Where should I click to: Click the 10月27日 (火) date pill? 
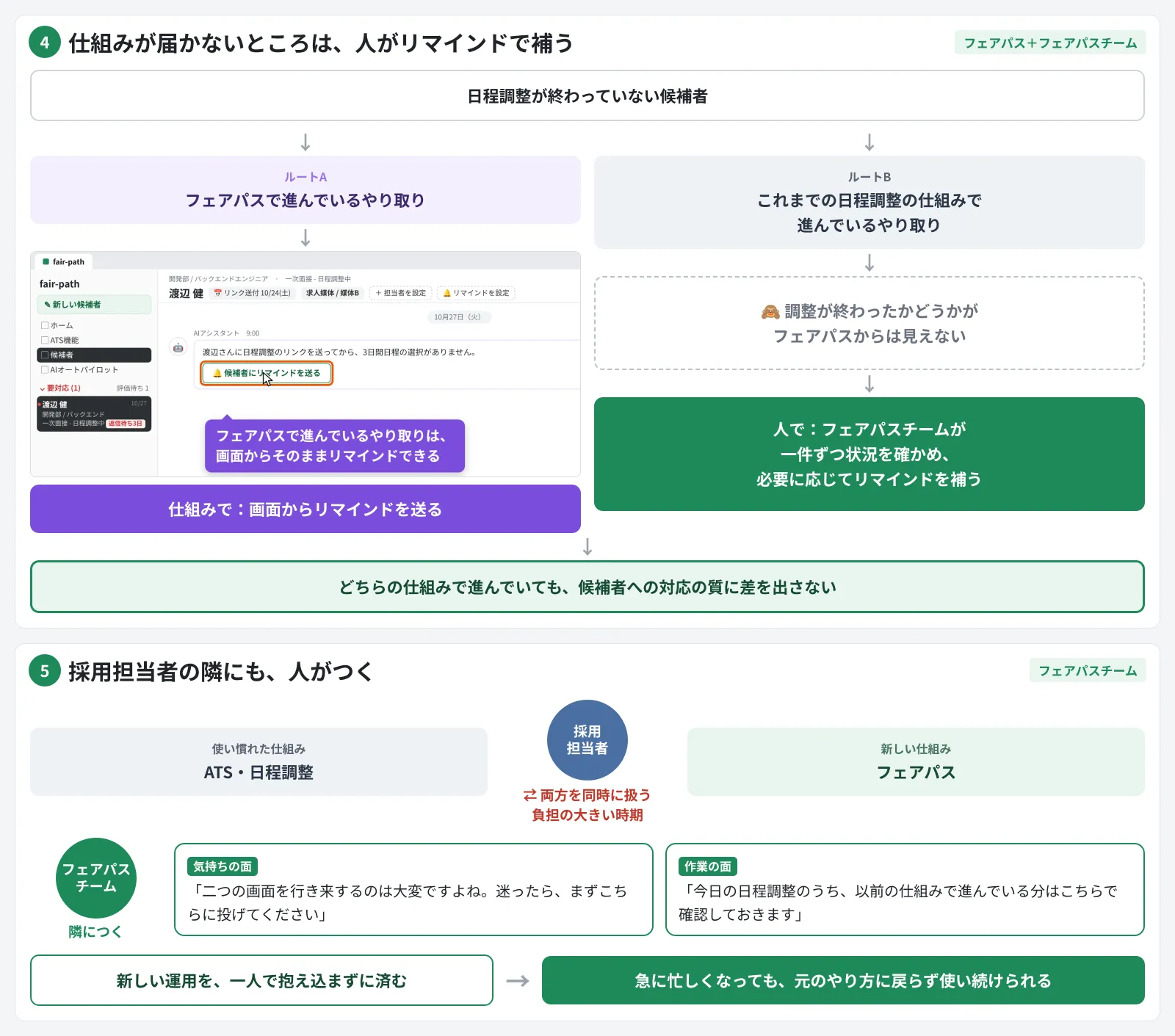[458, 317]
